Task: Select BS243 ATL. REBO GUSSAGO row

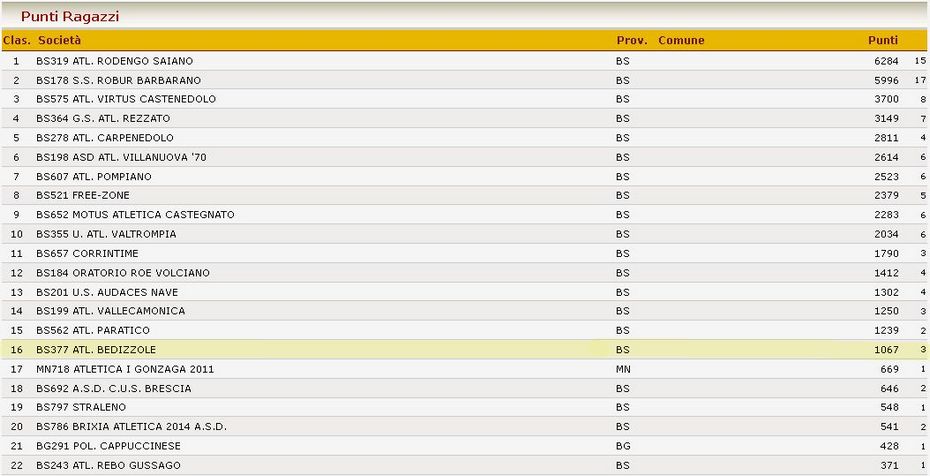Action: point(465,465)
